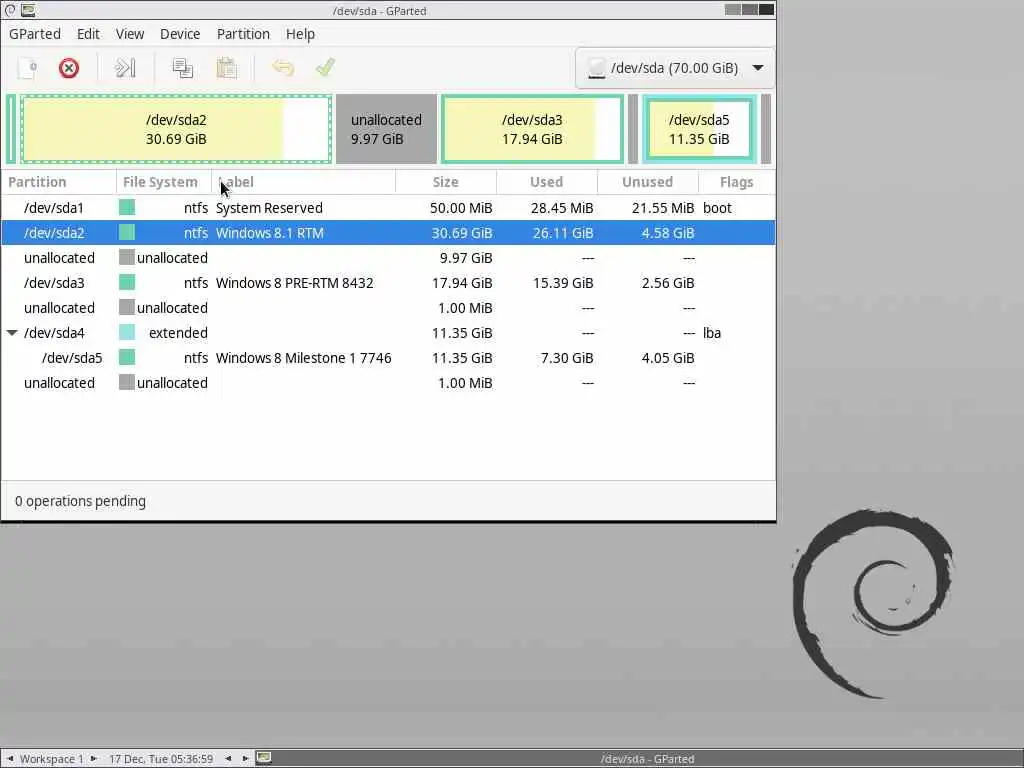1024x768 pixels.
Task: Select the /dev/sda1 partition row
Action: [x=388, y=208]
